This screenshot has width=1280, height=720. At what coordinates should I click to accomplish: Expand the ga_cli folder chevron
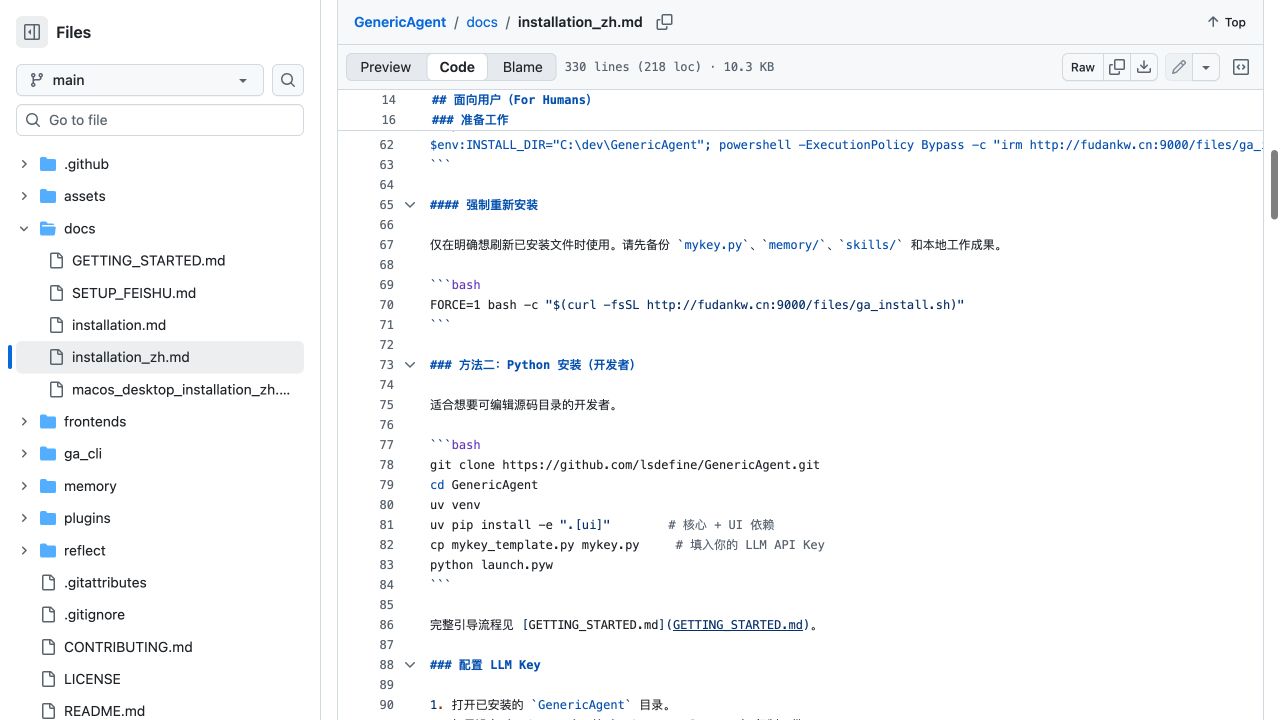point(24,453)
